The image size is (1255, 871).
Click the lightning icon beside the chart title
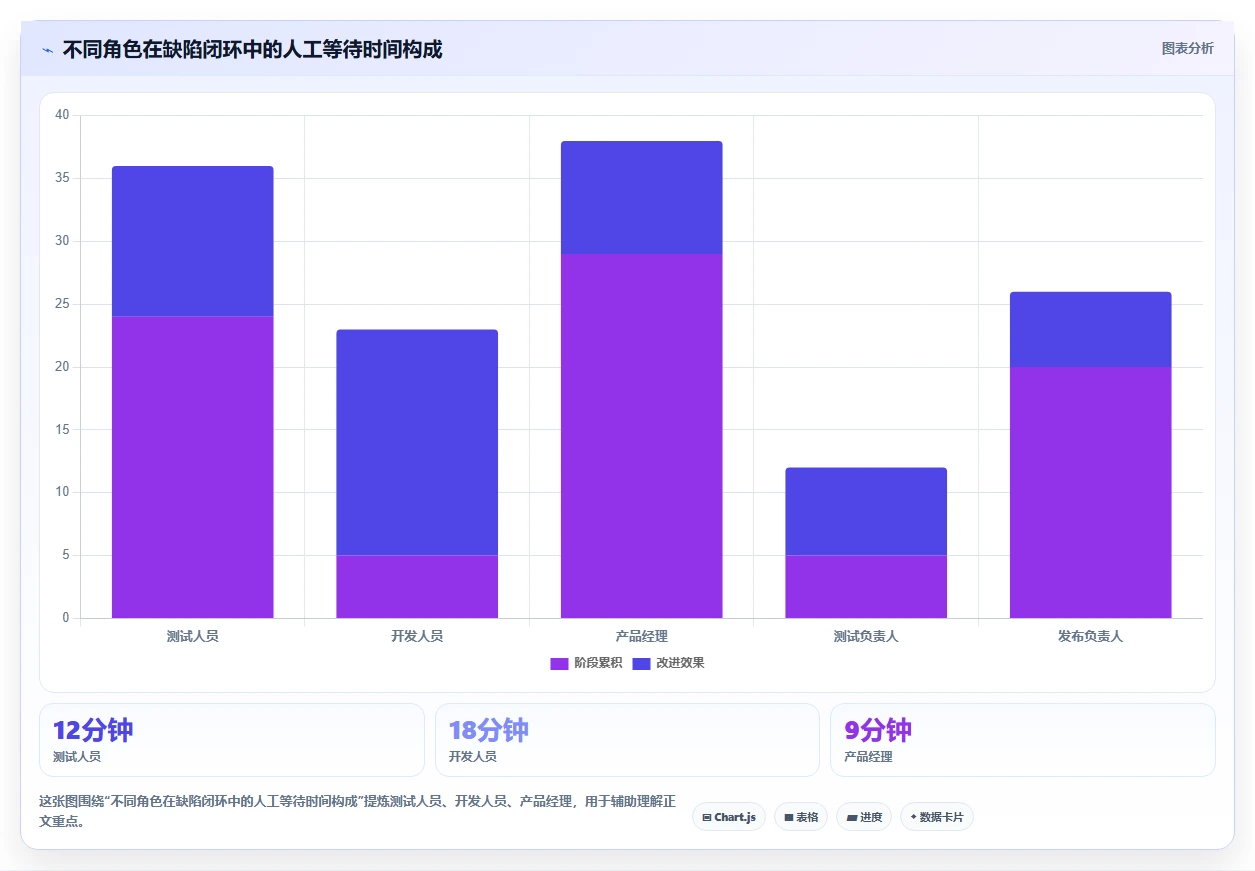[48, 50]
